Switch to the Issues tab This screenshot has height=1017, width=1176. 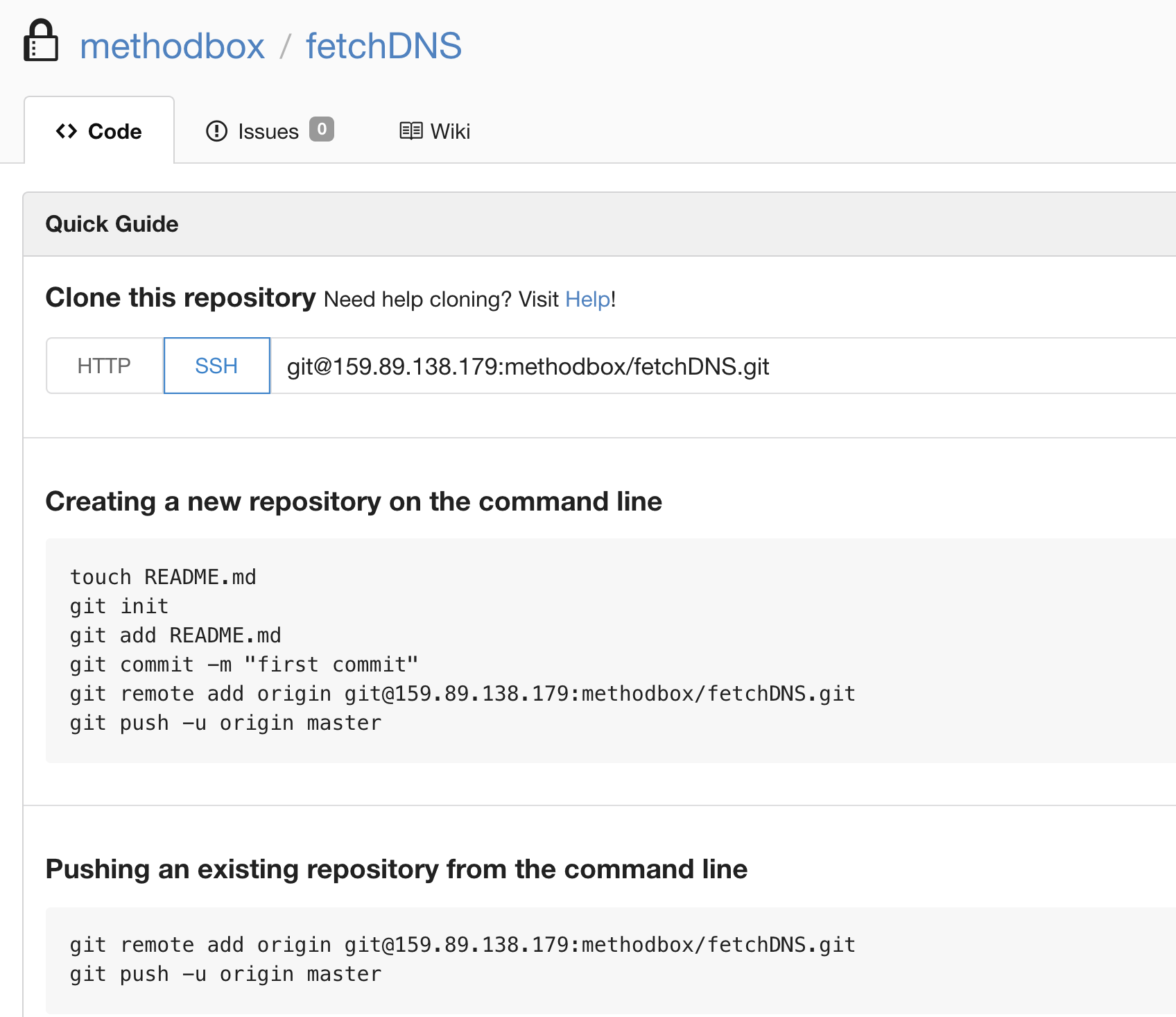tap(268, 130)
